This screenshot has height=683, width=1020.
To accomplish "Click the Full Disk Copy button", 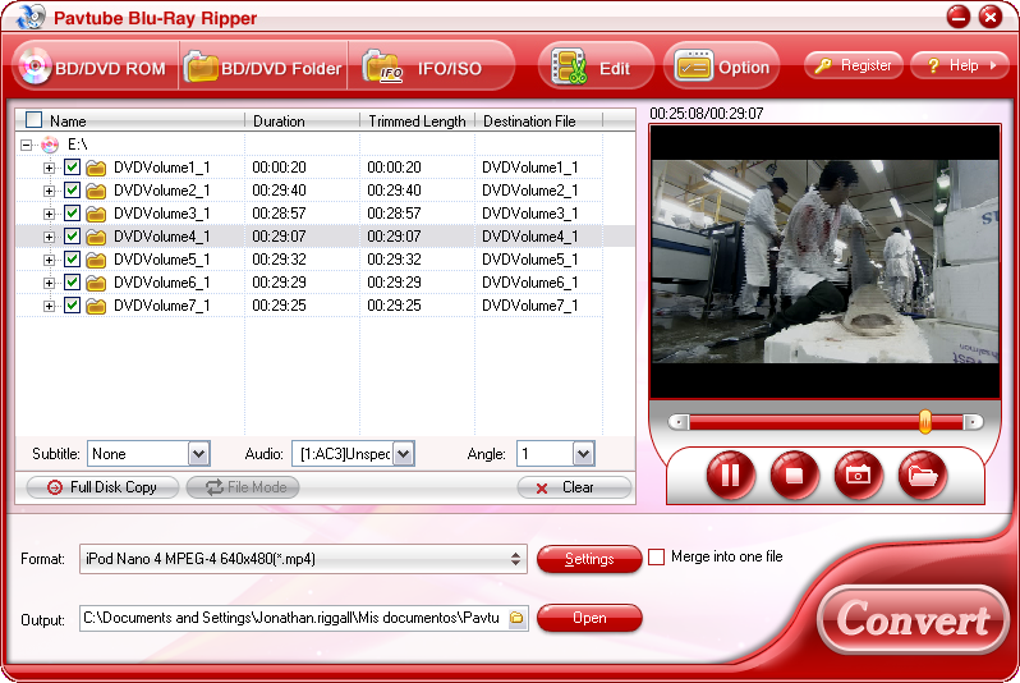I will coord(102,487).
